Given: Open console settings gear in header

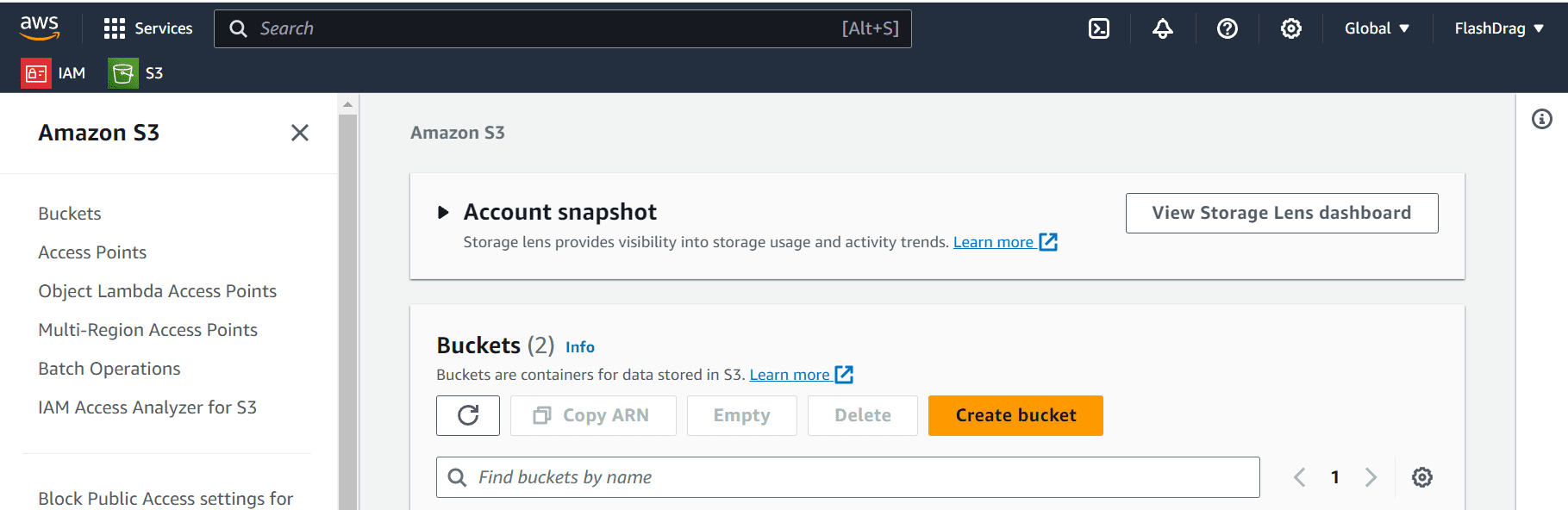Looking at the screenshot, I should (x=1291, y=28).
